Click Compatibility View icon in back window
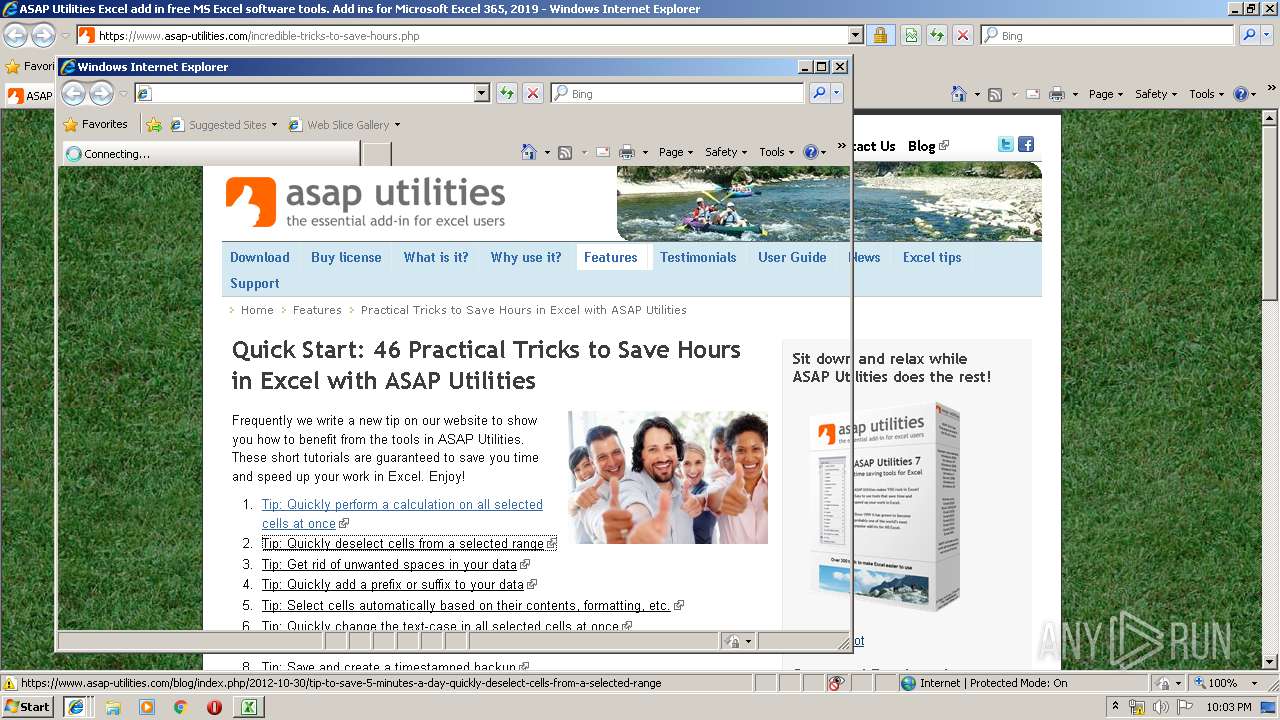Screen dimensions: 1280x720 click(911, 35)
